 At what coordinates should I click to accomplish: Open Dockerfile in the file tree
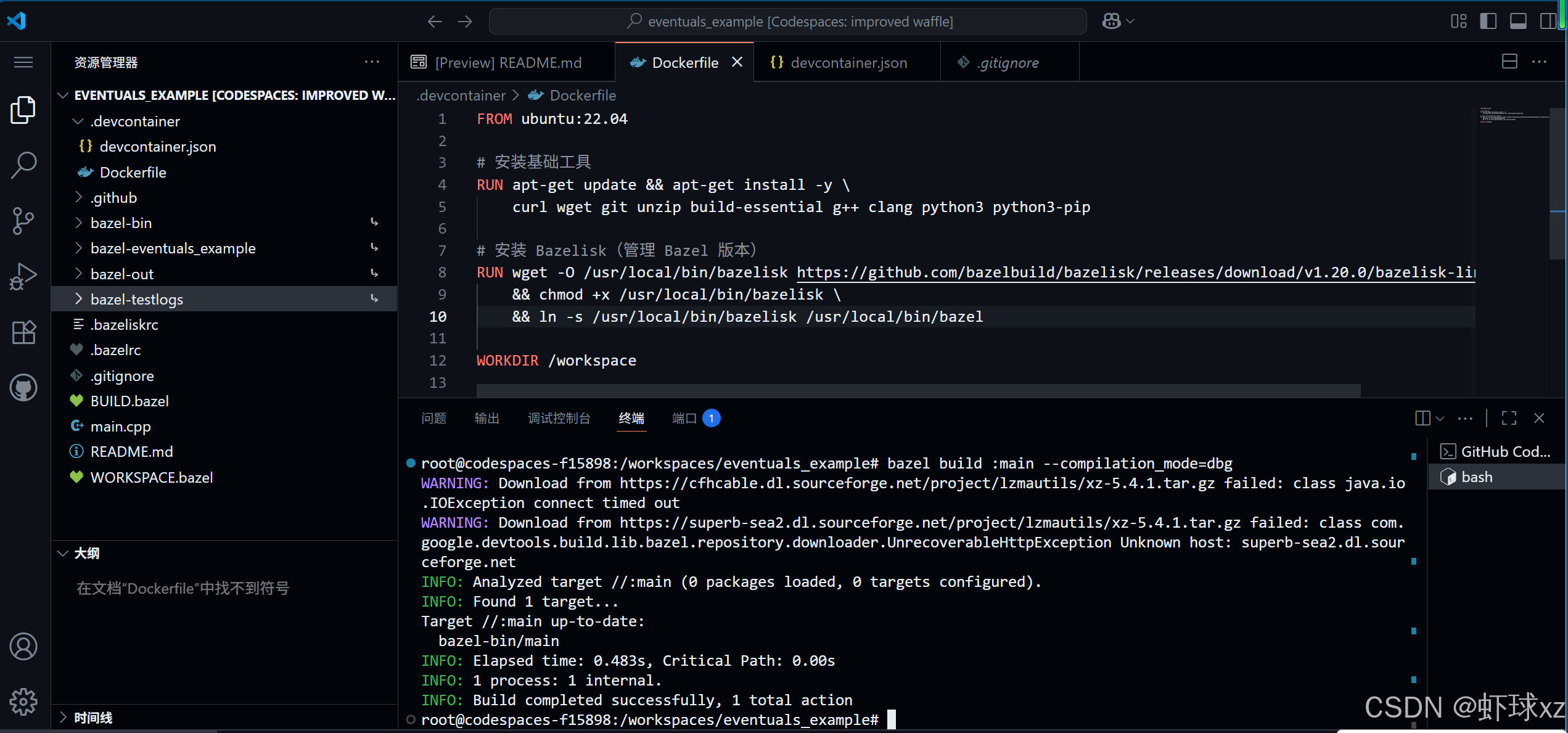coord(225,173)
